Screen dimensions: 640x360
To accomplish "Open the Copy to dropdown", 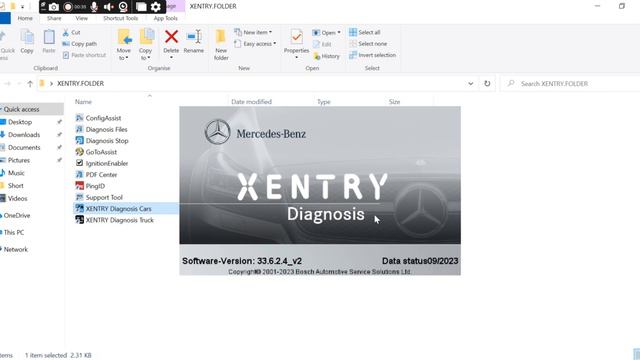I will click(145, 45).
